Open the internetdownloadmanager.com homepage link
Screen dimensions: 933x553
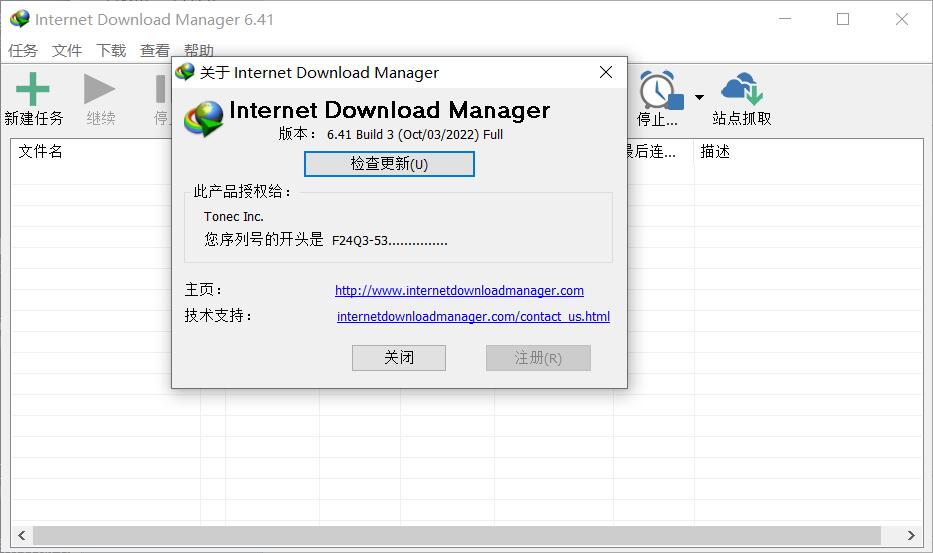tap(459, 290)
